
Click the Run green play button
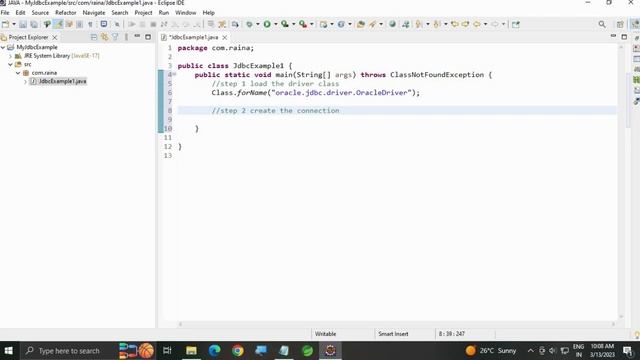coord(267,24)
